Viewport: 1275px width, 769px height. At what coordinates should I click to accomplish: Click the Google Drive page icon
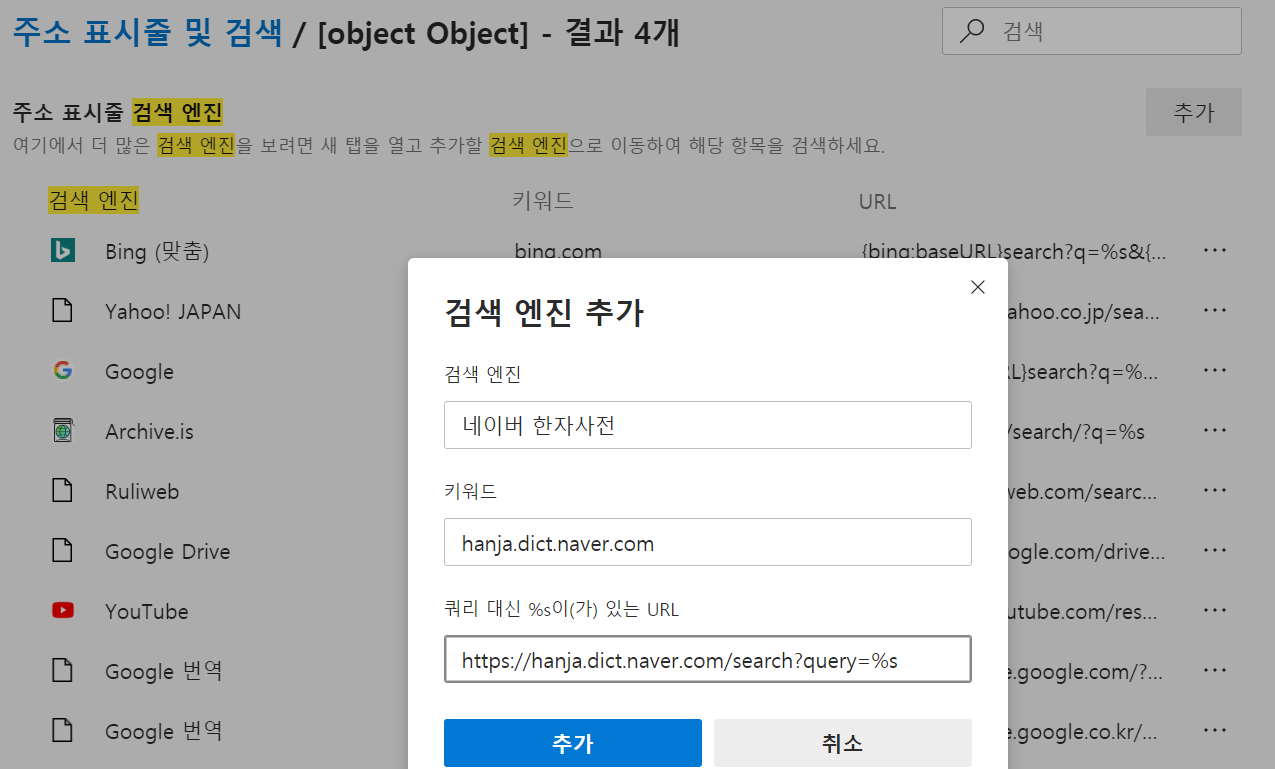tap(63, 551)
